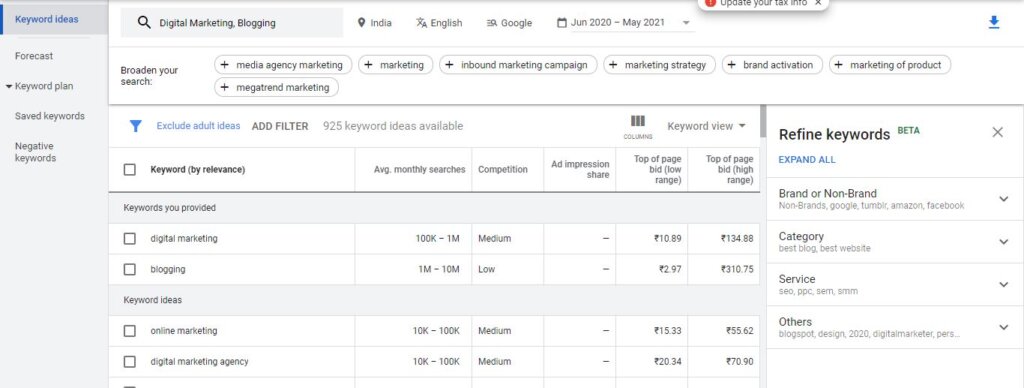Click the blue filter funnel icon
1024x388 pixels.
(x=135, y=126)
